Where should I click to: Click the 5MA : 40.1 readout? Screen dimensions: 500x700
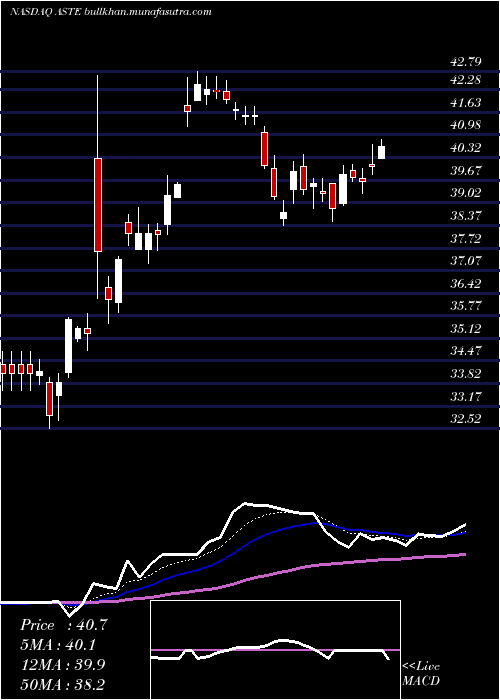point(58,645)
